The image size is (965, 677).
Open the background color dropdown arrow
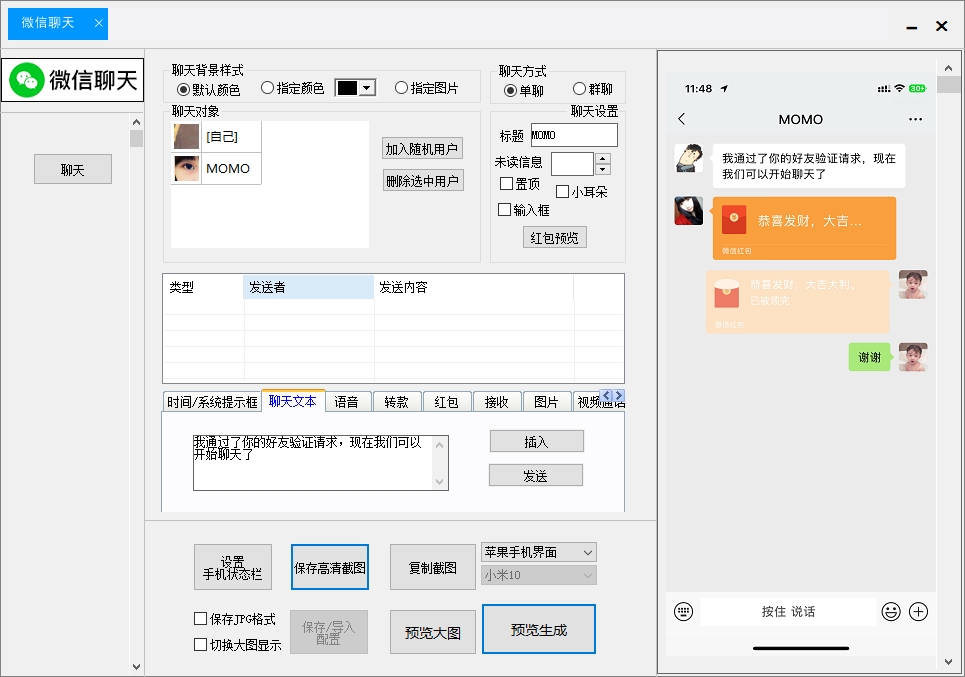(370, 87)
